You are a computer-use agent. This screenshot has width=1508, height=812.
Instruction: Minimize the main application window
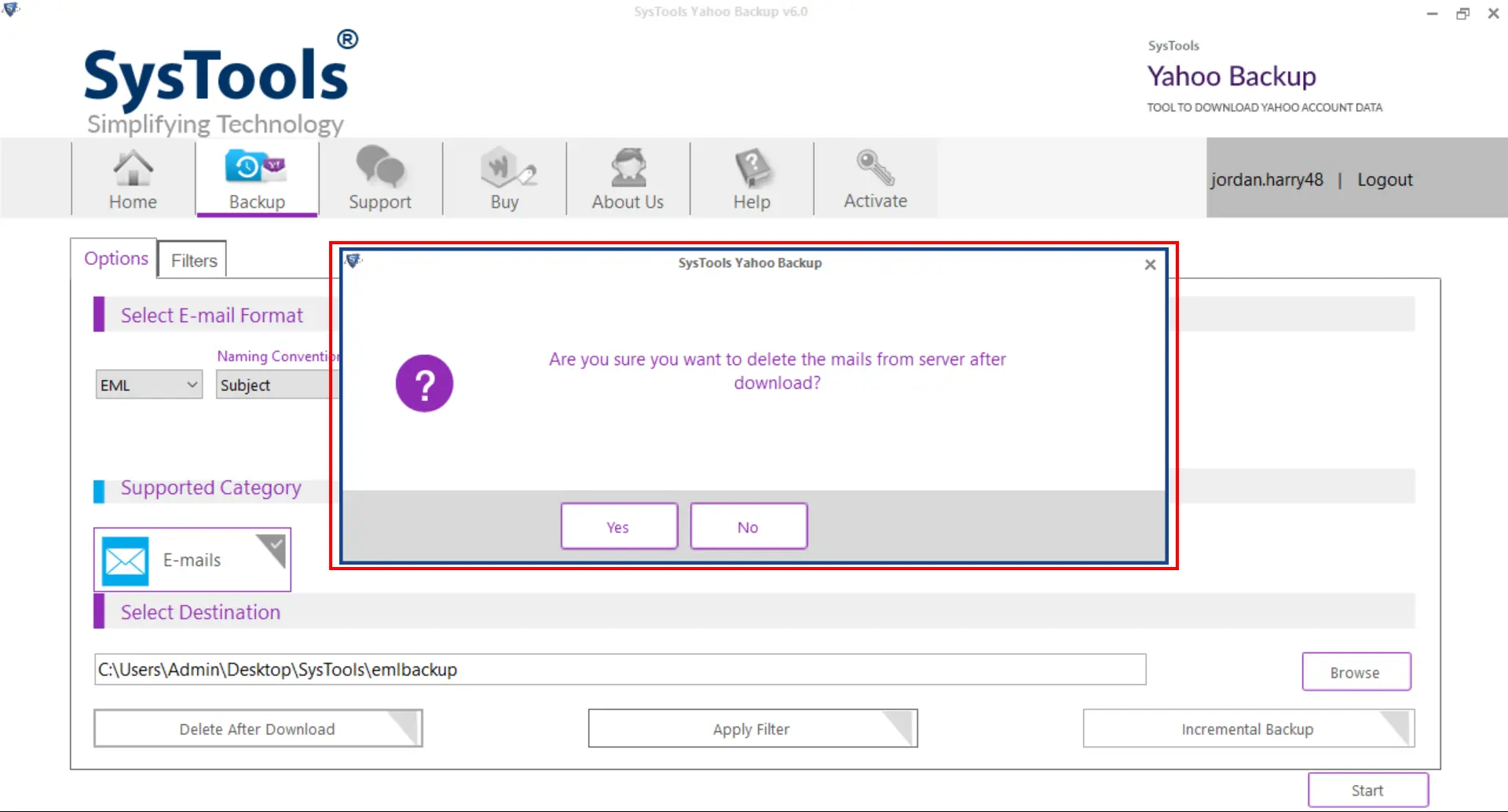click(x=1433, y=13)
